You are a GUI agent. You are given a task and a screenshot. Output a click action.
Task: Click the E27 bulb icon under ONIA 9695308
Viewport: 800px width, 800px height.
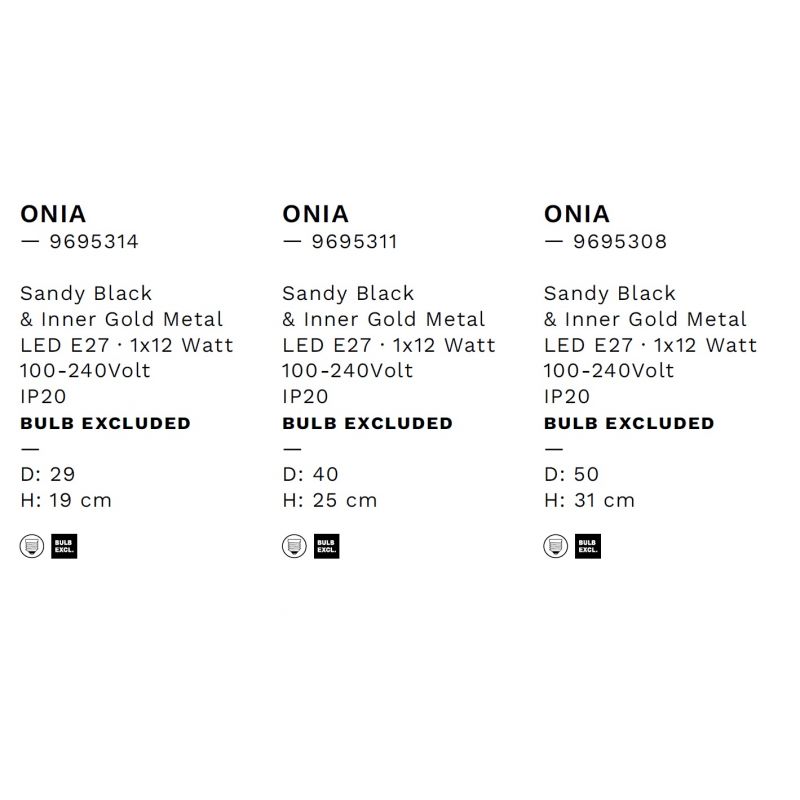coord(556,546)
